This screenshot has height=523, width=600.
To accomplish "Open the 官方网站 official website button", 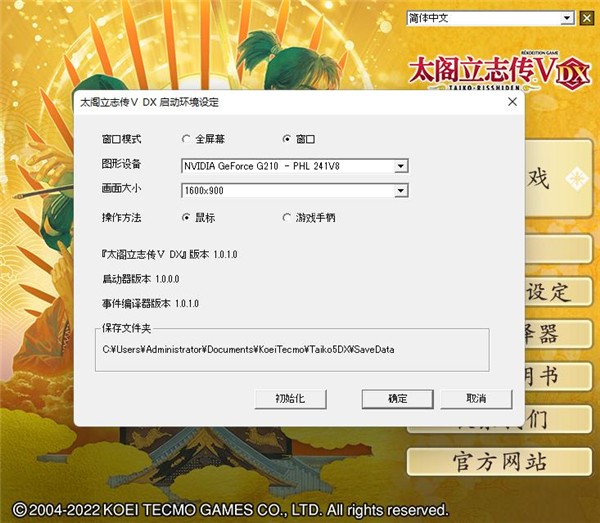I will [499, 462].
